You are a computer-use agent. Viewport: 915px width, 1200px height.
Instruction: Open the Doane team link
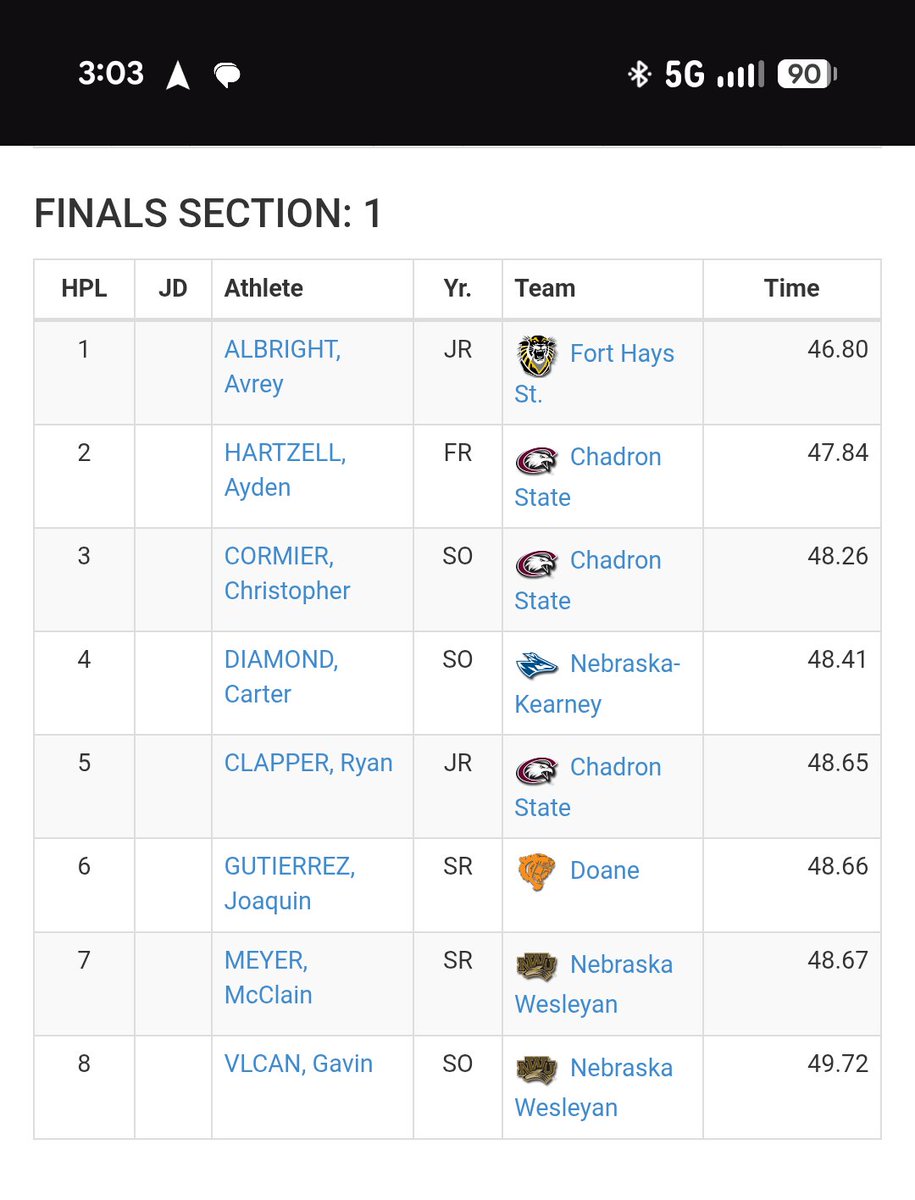coord(604,871)
